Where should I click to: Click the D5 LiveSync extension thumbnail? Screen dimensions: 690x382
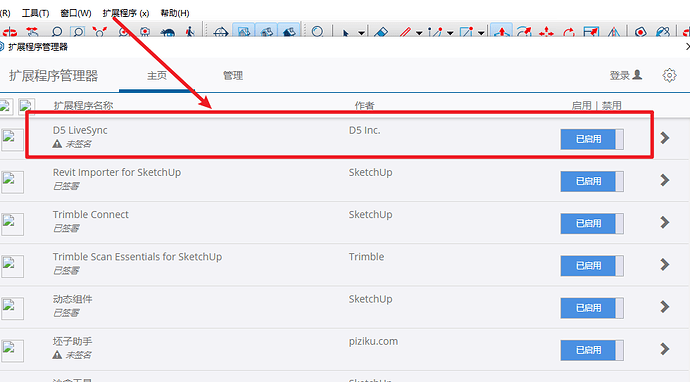click(12, 140)
